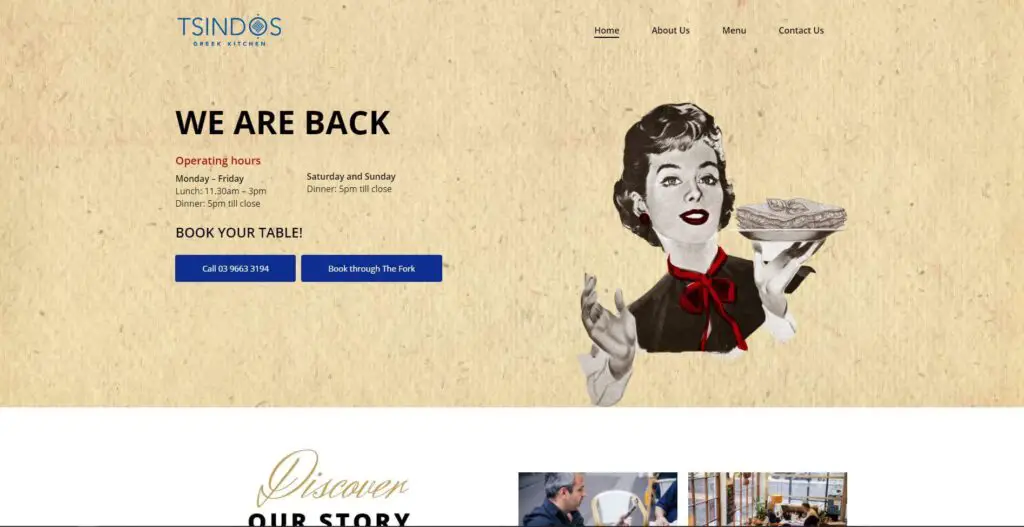Navigate to Contact Us
This screenshot has width=1024, height=527.
801,30
